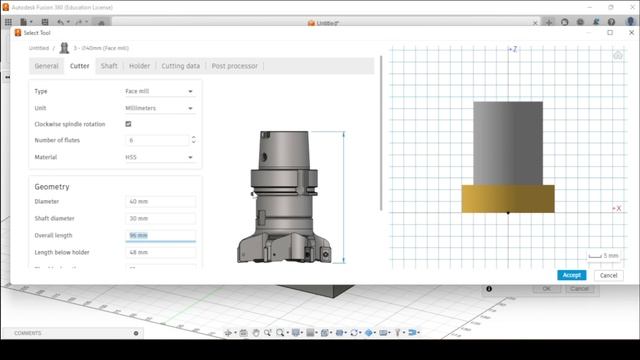Screen dimensions: 640x360
Task: Switch to the Cutter tab
Action: [x=80, y=66]
